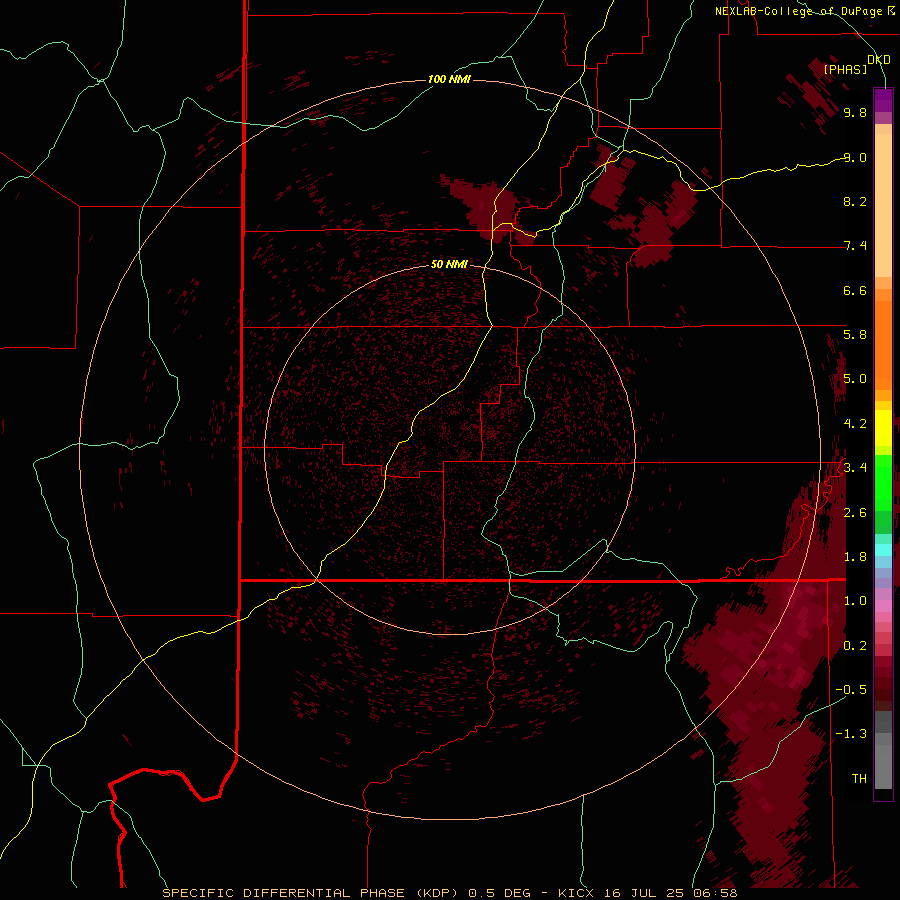The height and width of the screenshot is (900, 900).
Task: Click the yellow segment of color bar
Action: (883, 428)
